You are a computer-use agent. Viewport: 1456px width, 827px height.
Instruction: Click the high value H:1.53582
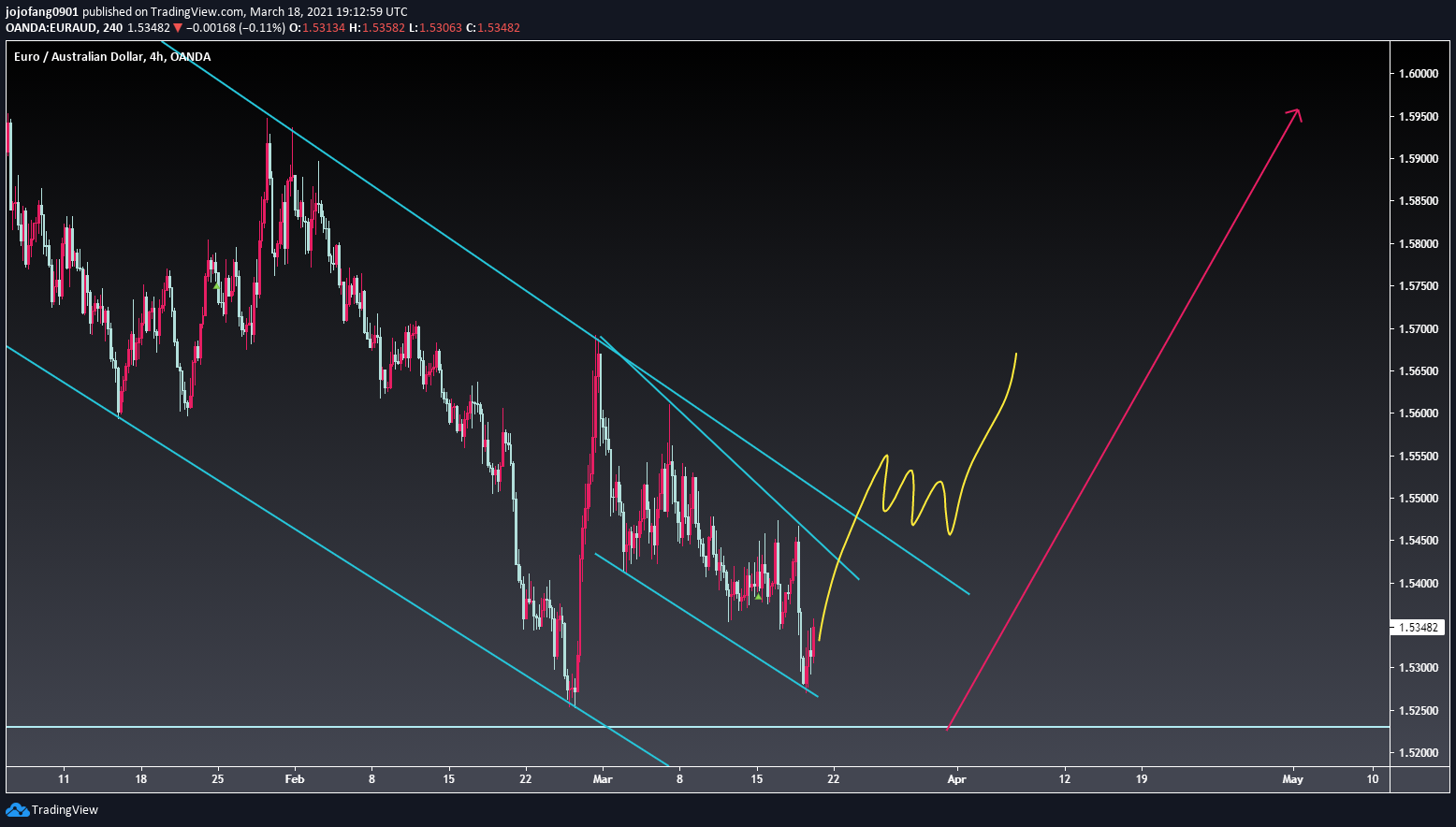point(377,28)
